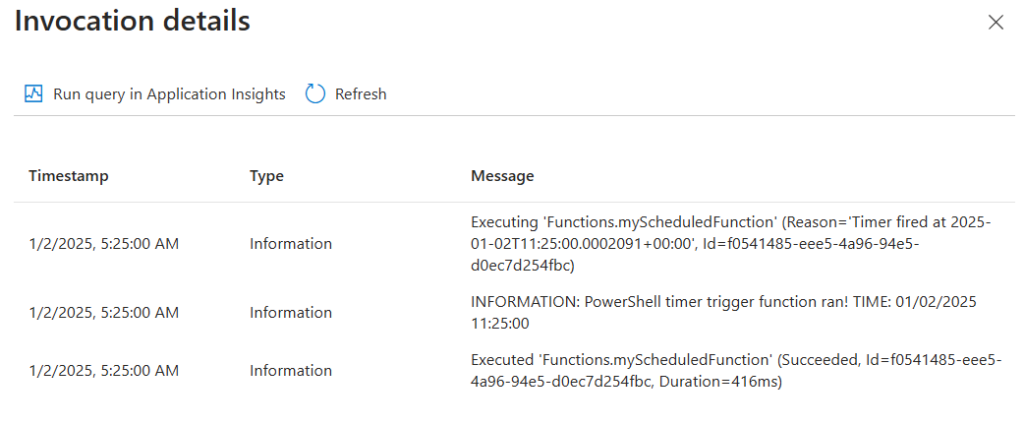Select the Type column header
This screenshot has width=1024, height=425.
[266, 176]
